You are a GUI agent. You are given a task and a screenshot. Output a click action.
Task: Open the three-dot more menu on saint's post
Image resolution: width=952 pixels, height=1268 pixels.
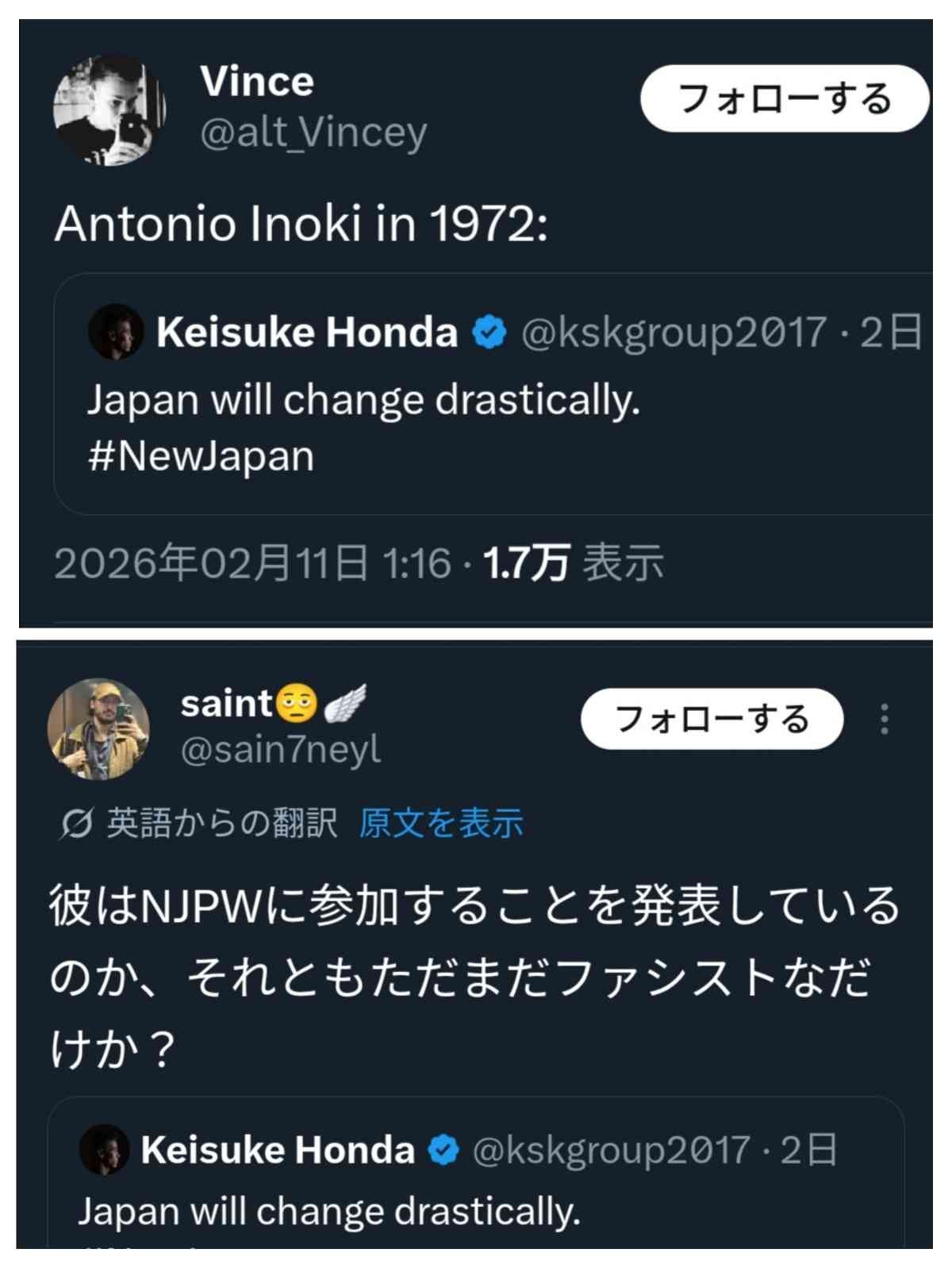click(x=885, y=719)
